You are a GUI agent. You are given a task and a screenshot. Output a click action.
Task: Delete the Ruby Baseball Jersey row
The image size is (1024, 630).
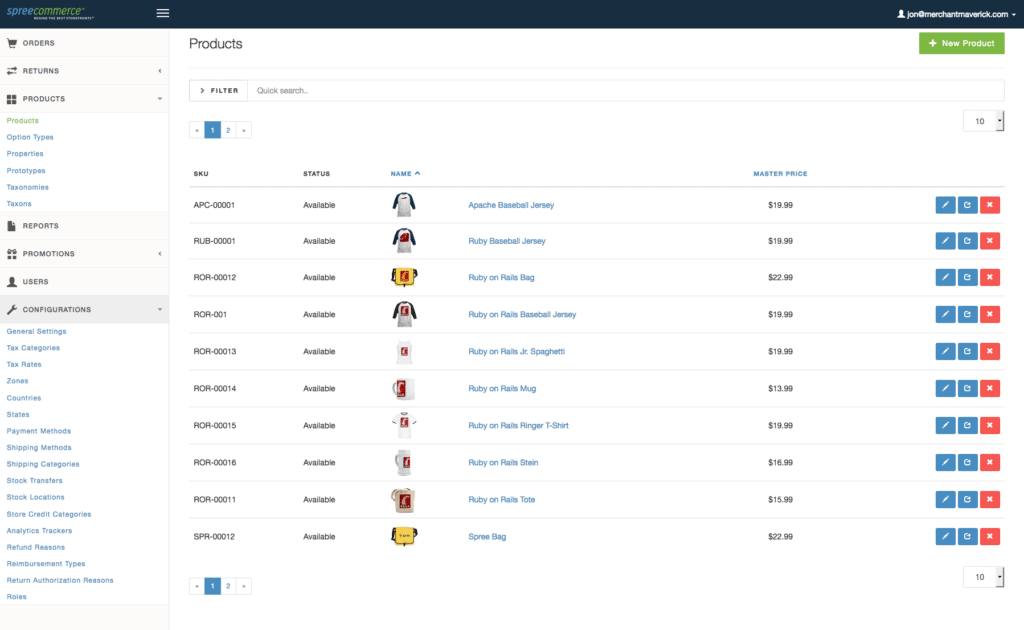[990, 241]
